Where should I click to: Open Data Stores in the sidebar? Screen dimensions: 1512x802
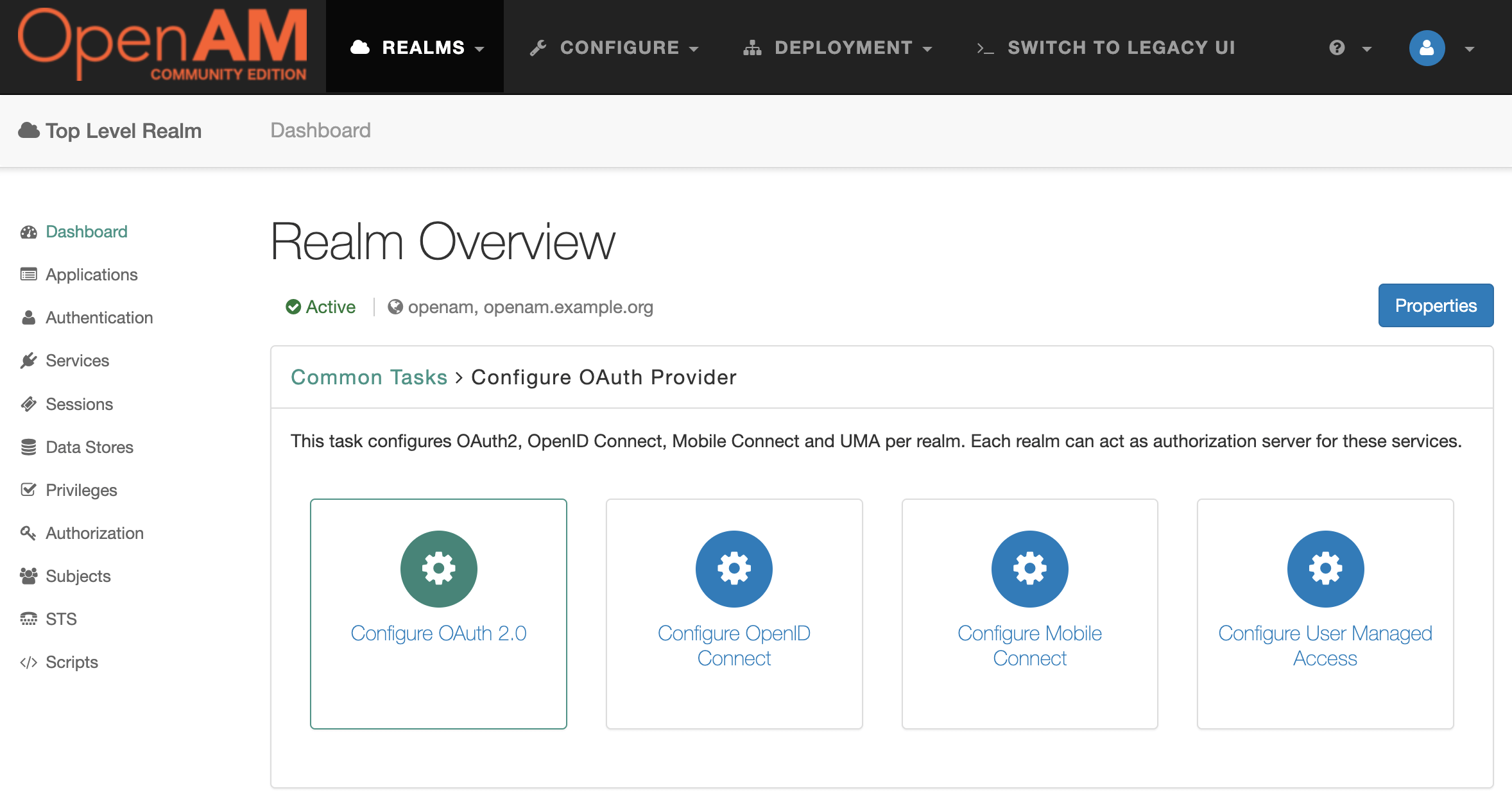coord(89,447)
